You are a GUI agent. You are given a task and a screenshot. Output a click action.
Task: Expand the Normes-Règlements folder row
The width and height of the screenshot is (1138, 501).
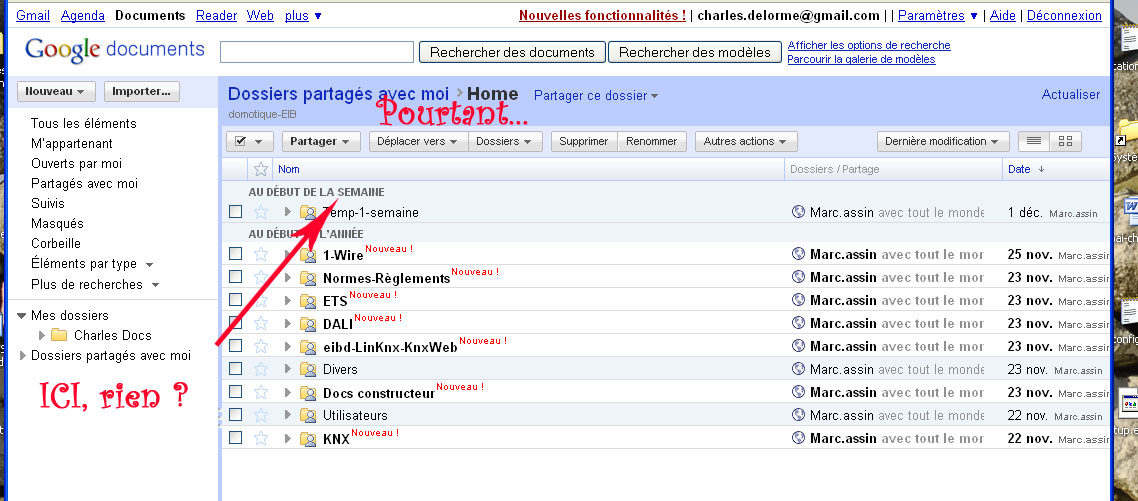287,277
